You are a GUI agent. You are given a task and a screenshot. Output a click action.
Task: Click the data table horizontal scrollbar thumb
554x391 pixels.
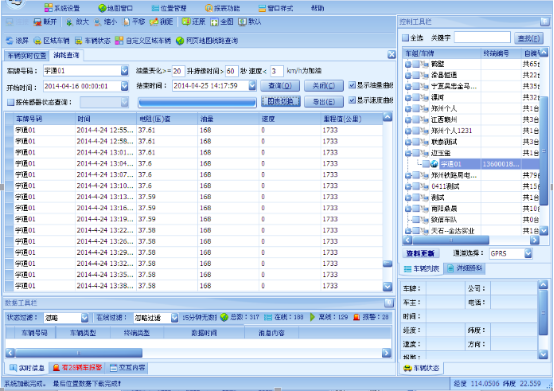click(78, 353)
